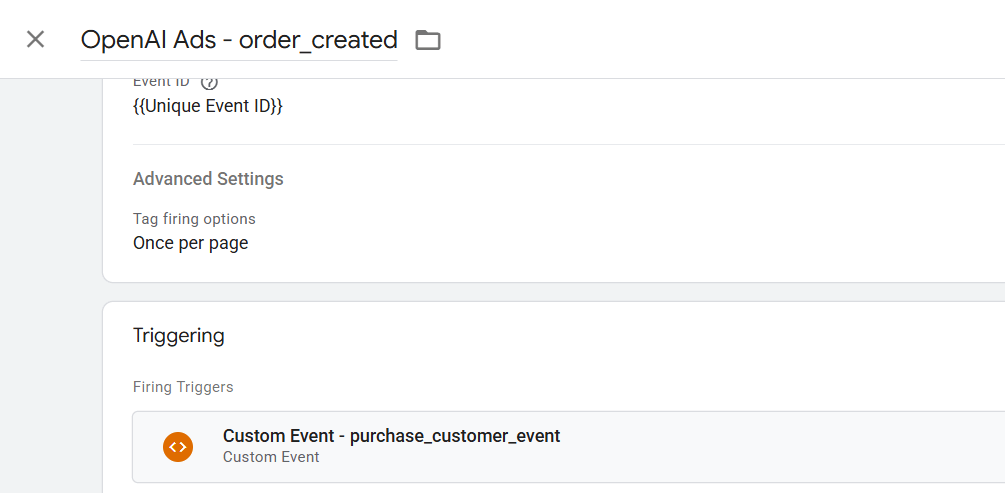Edit the tag name 'OpenAI Ads - order_created'

pos(238,40)
